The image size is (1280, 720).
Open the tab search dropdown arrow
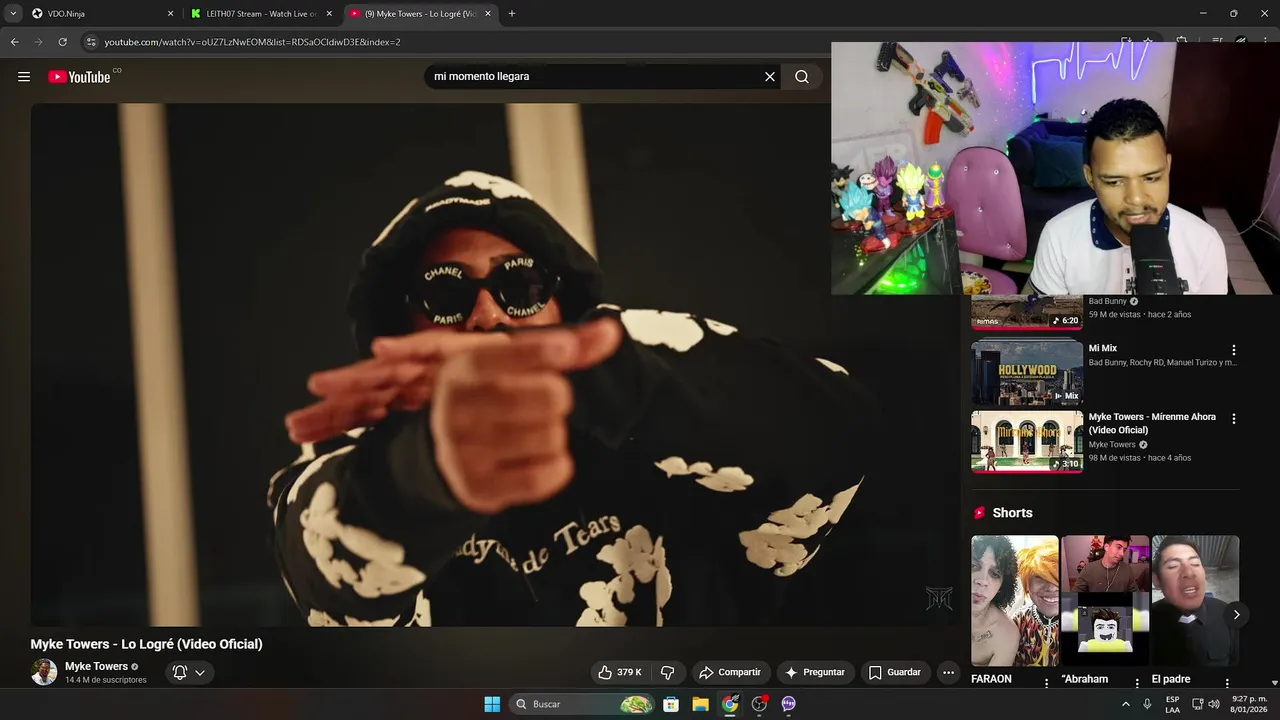(13, 14)
